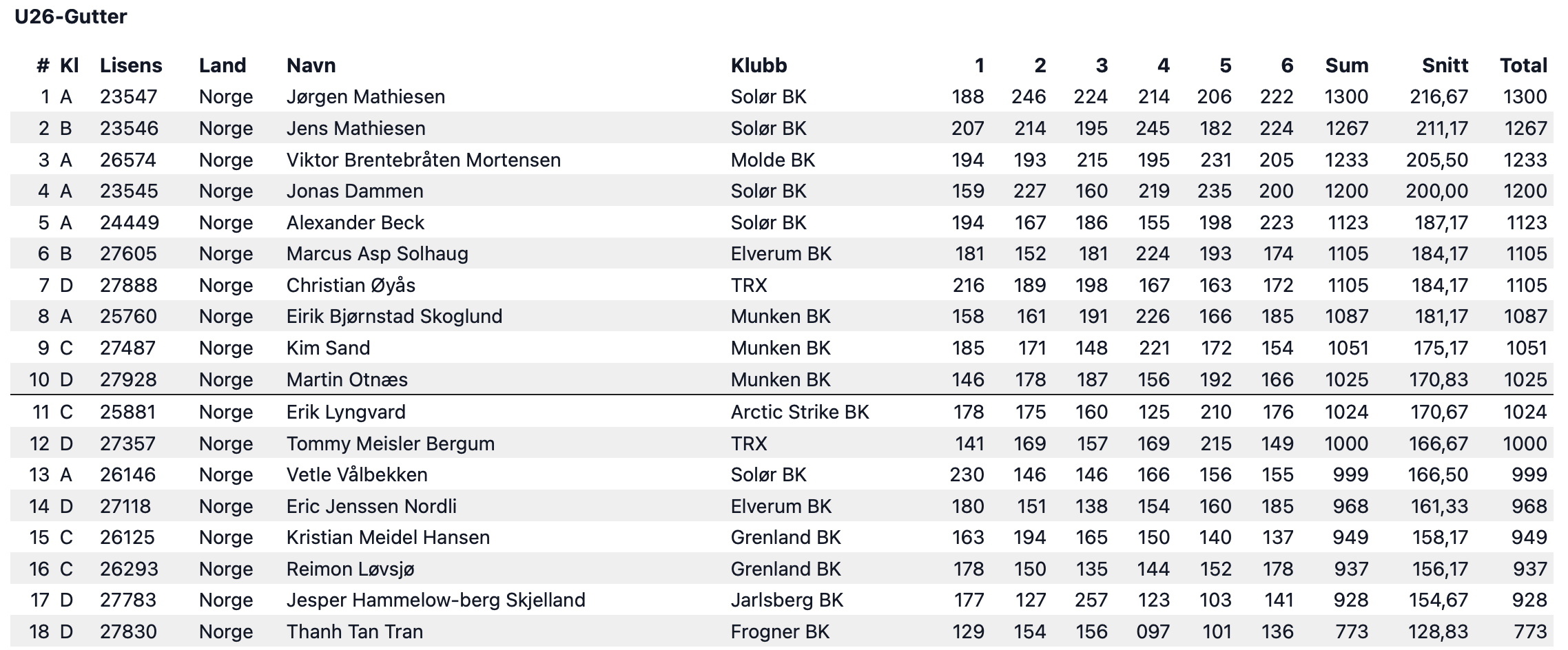
Task: Click Molde BK club name
Action: pyautogui.click(x=773, y=160)
